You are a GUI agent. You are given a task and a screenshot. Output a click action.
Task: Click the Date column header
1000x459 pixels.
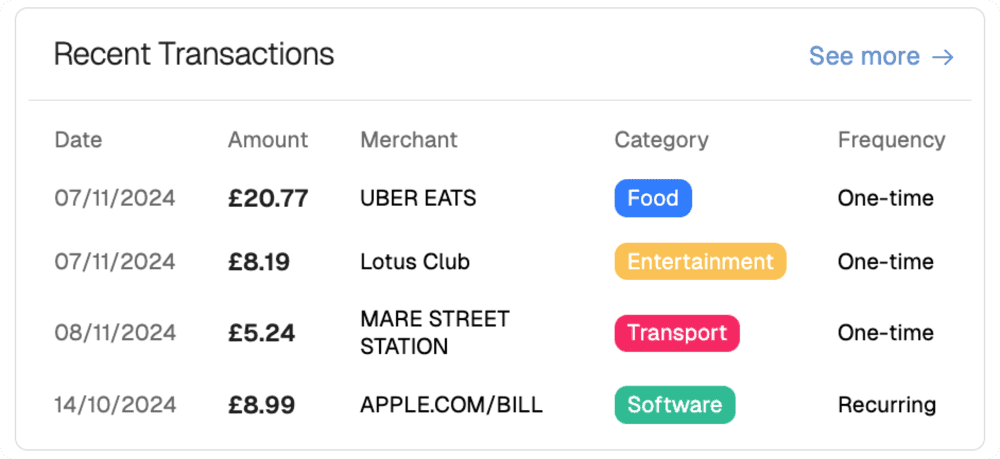pyautogui.click(x=78, y=140)
